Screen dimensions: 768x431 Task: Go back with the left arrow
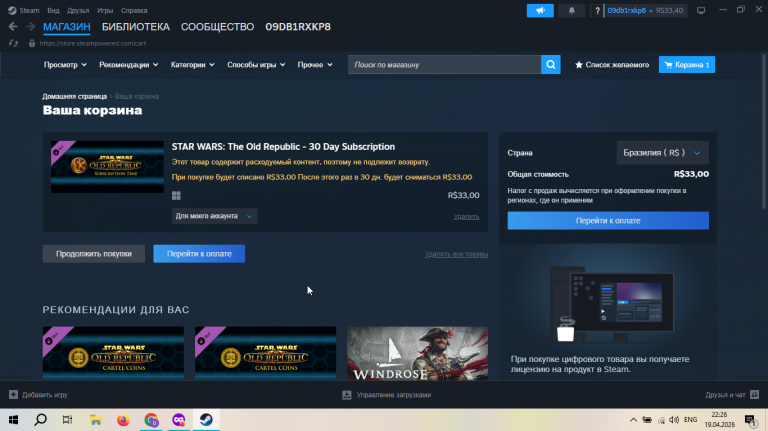[13, 26]
